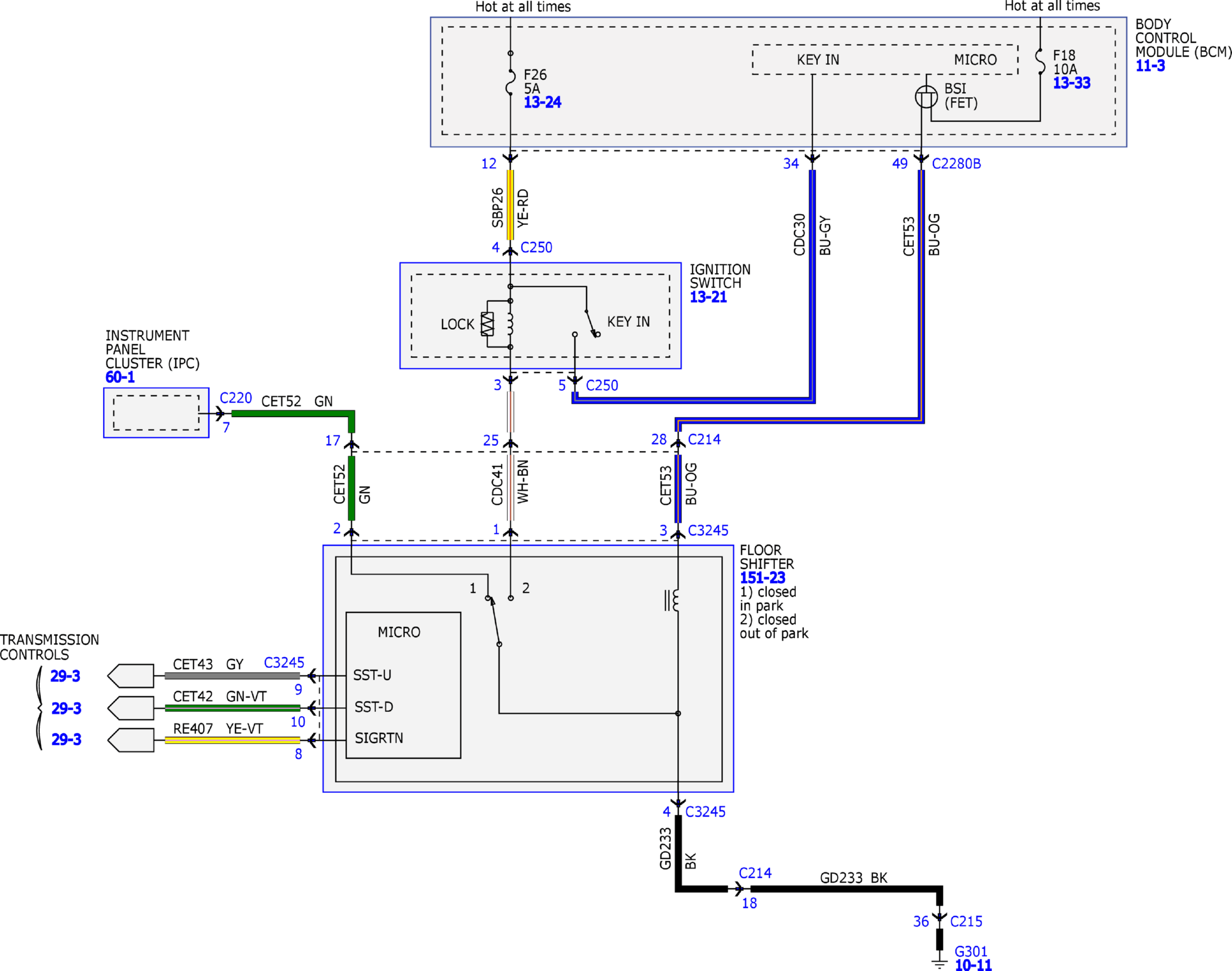The width and height of the screenshot is (1232, 971).
Task: Click the F18 fuse symbol
Action: coord(1040,61)
